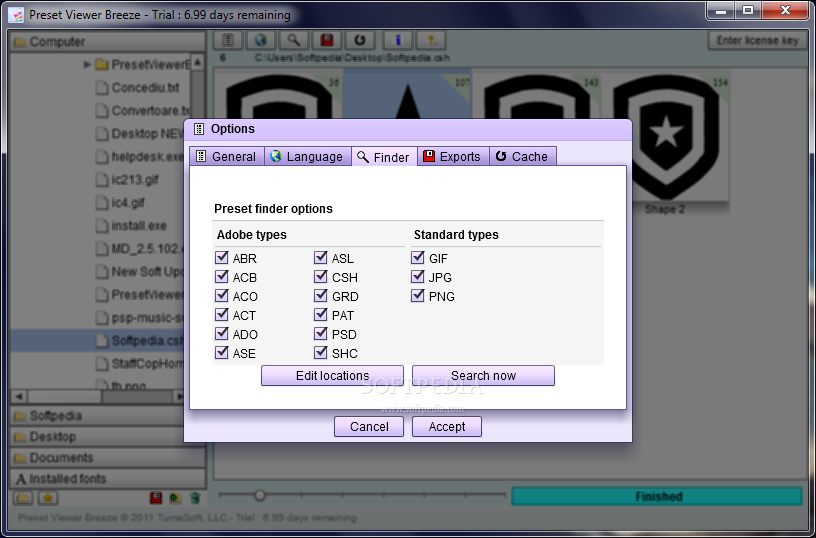This screenshot has height=538, width=816.
Task: Open the Exports tab
Action: pos(453,157)
